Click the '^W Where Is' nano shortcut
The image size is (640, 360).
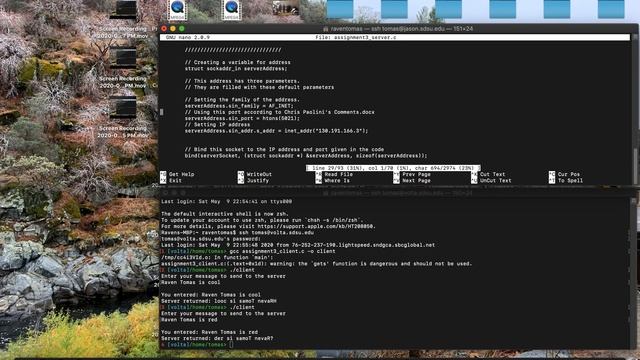coord(333,180)
